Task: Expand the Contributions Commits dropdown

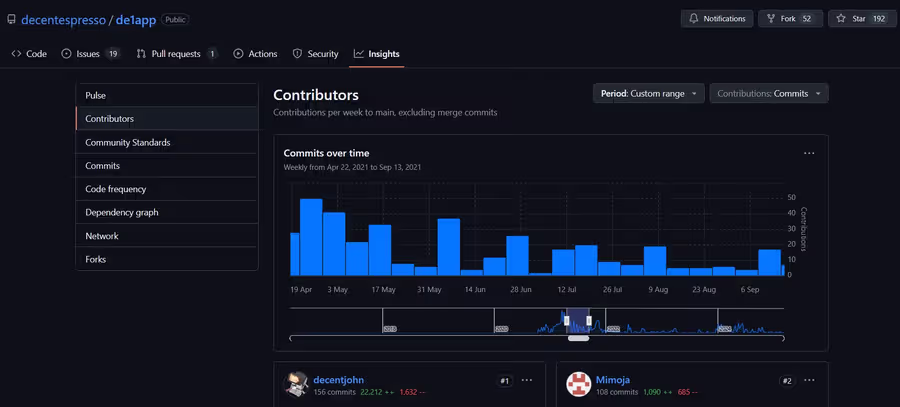Action: [768, 94]
